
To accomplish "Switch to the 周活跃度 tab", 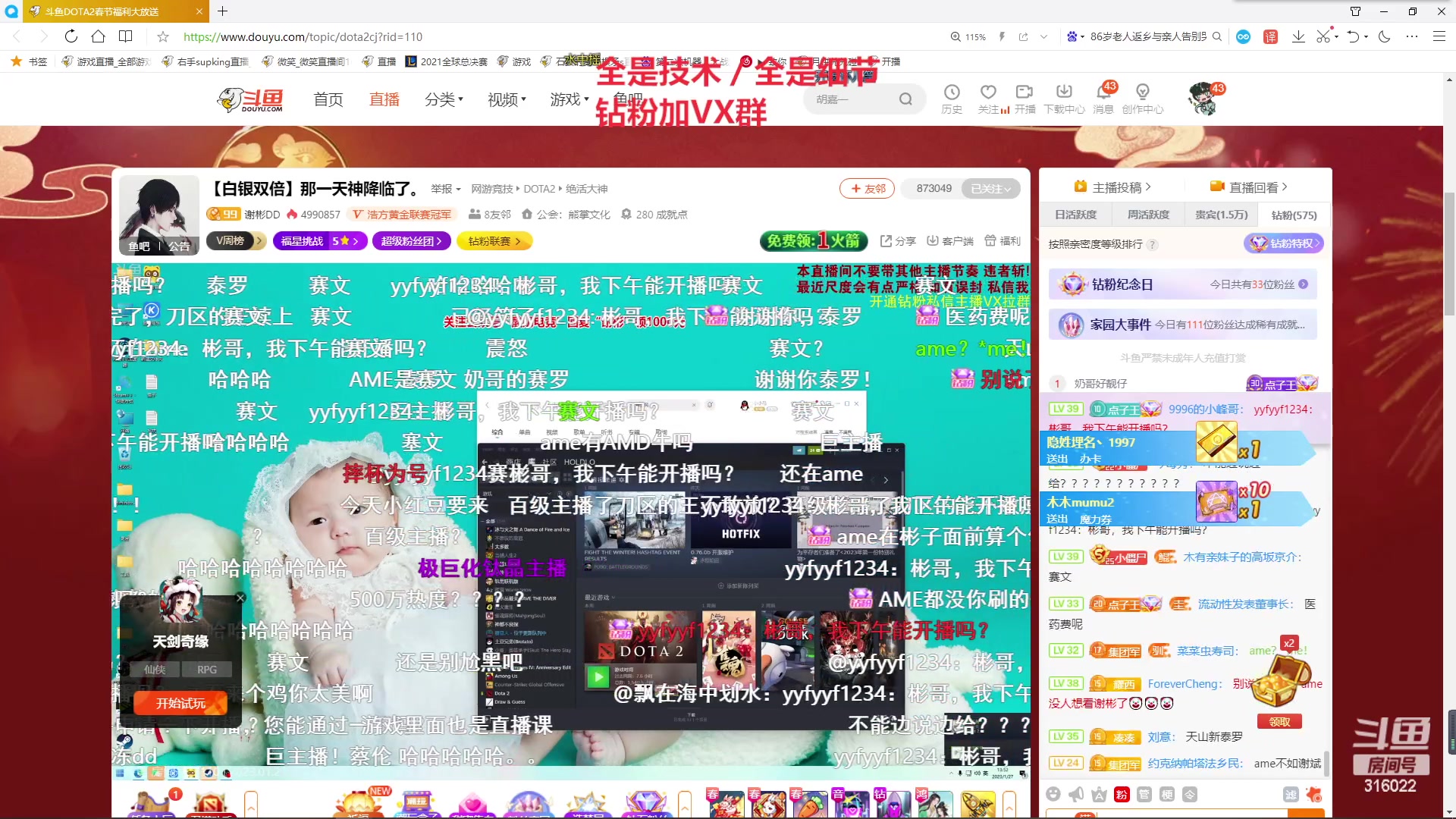I will 1148,215.
